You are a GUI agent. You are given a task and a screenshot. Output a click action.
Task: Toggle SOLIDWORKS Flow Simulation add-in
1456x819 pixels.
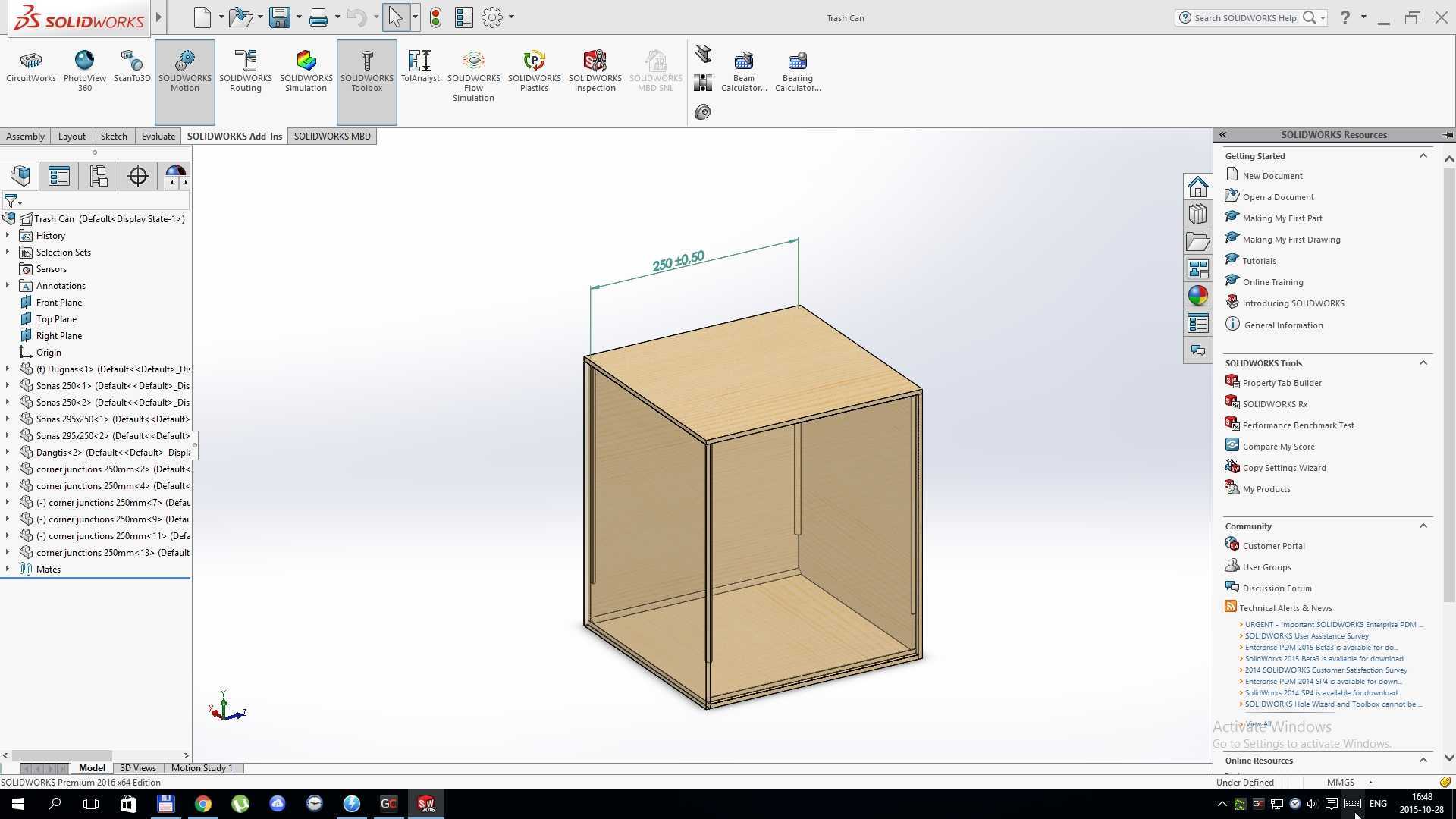(x=474, y=76)
